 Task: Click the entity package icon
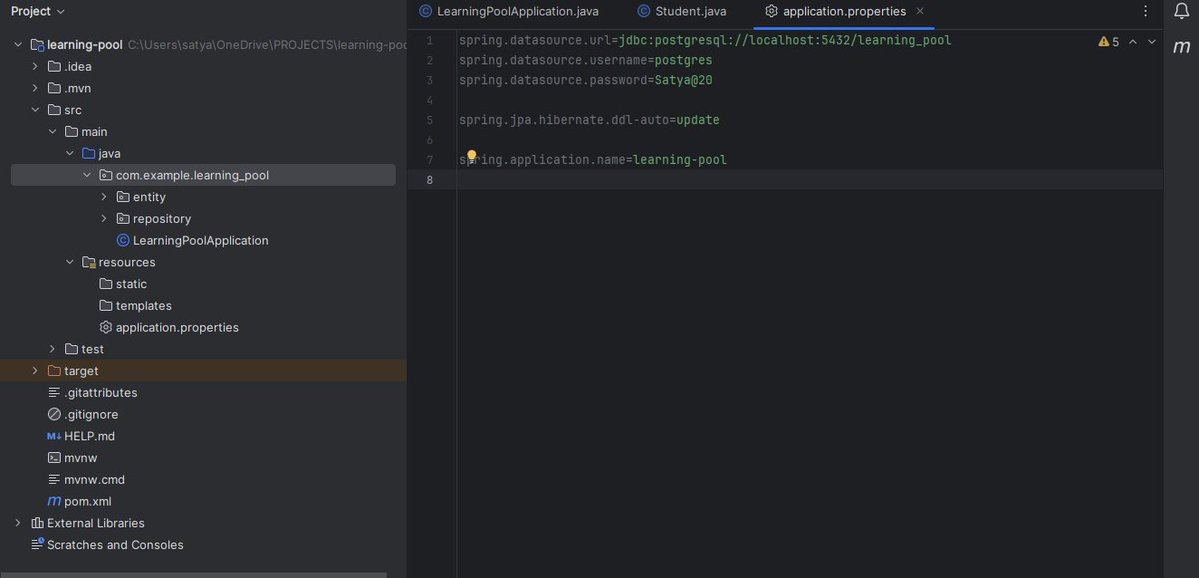(123, 197)
